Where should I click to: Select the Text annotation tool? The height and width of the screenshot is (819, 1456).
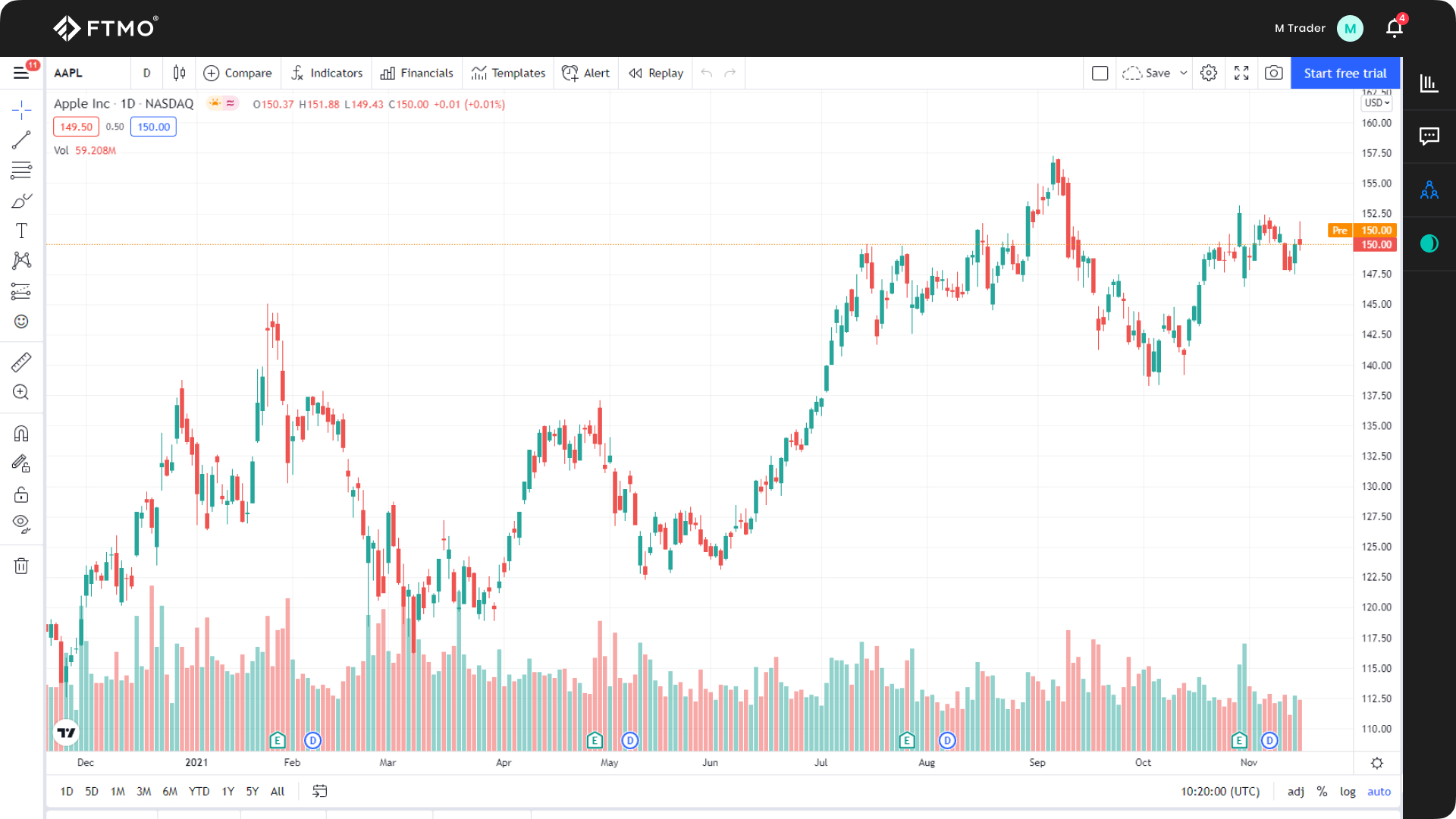(x=21, y=231)
